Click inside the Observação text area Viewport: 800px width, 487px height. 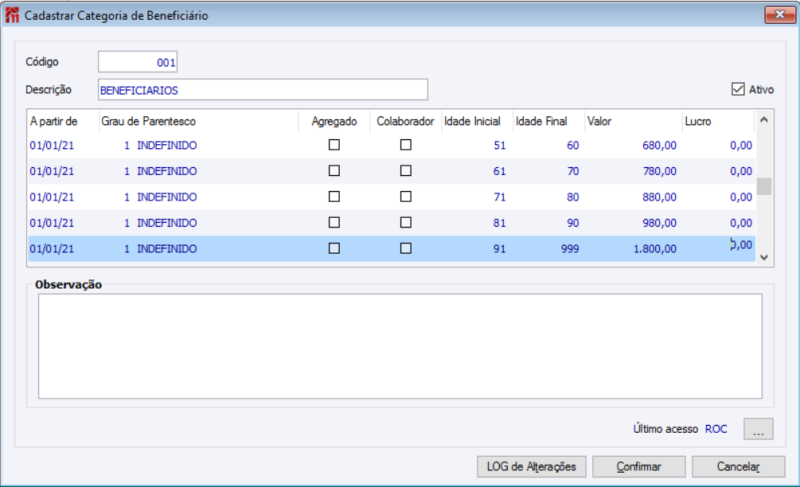tap(400, 346)
